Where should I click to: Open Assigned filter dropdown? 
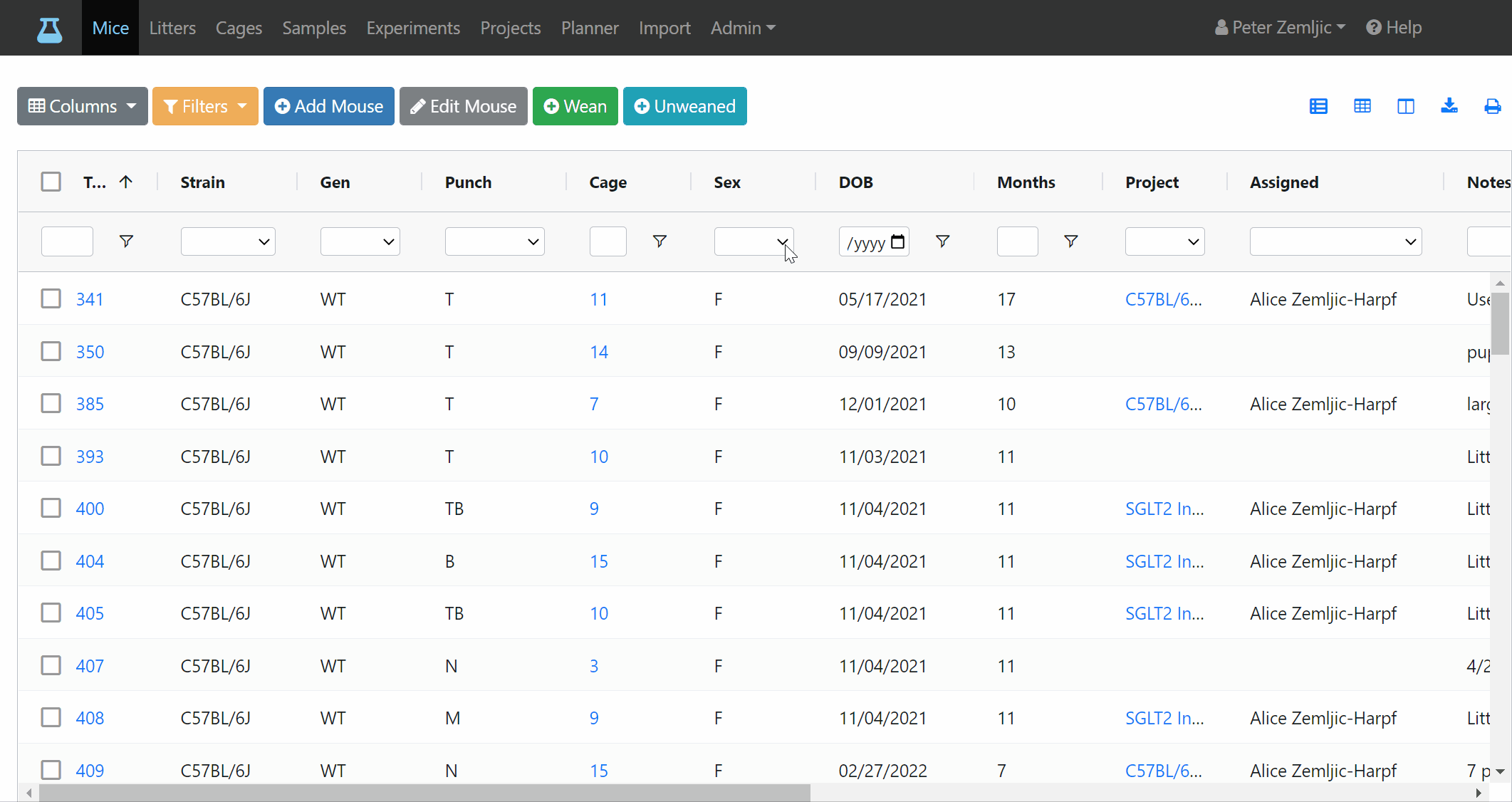[x=1335, y=241]
